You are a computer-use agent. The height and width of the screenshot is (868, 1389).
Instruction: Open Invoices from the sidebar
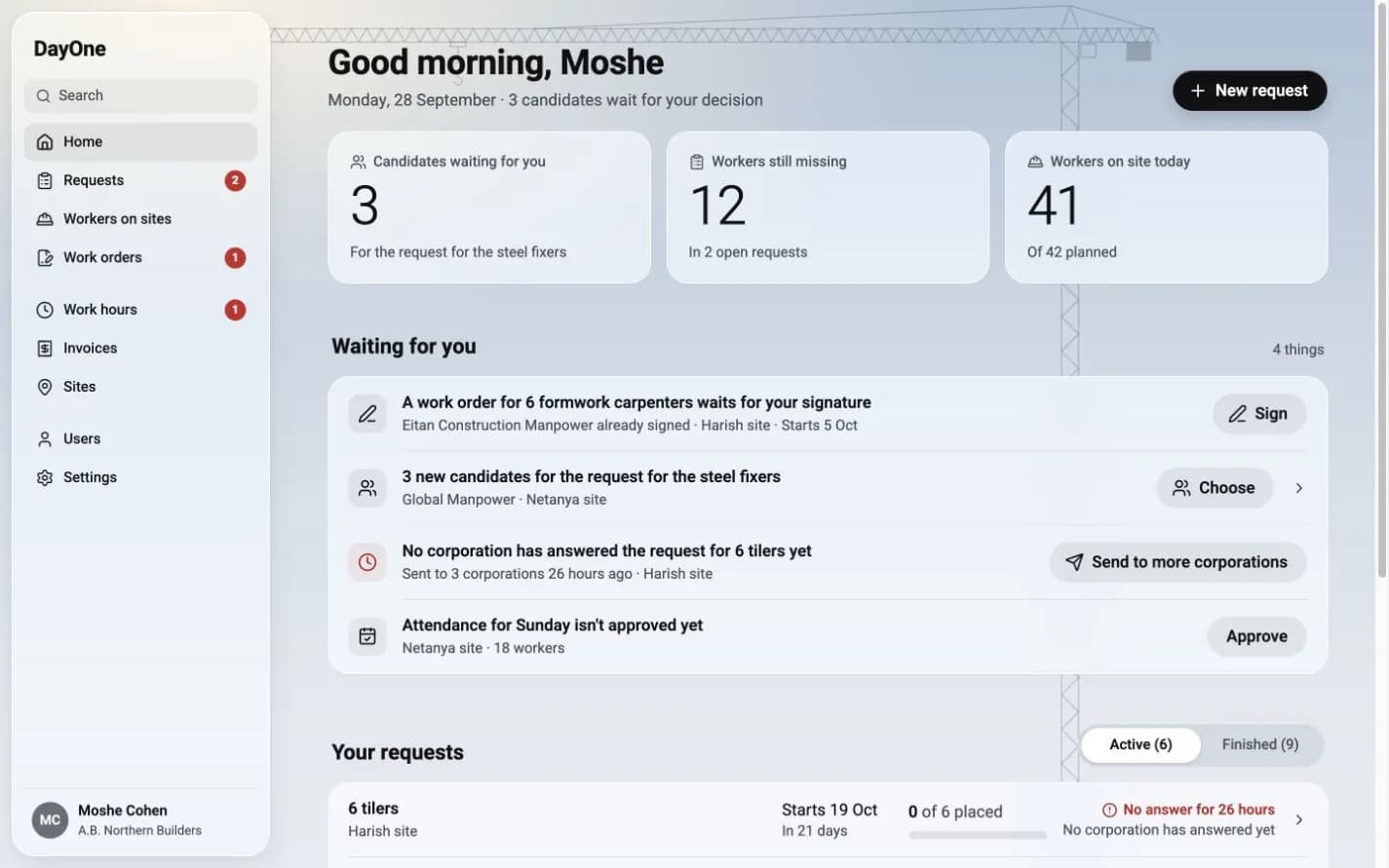click(x=140, y=349)
